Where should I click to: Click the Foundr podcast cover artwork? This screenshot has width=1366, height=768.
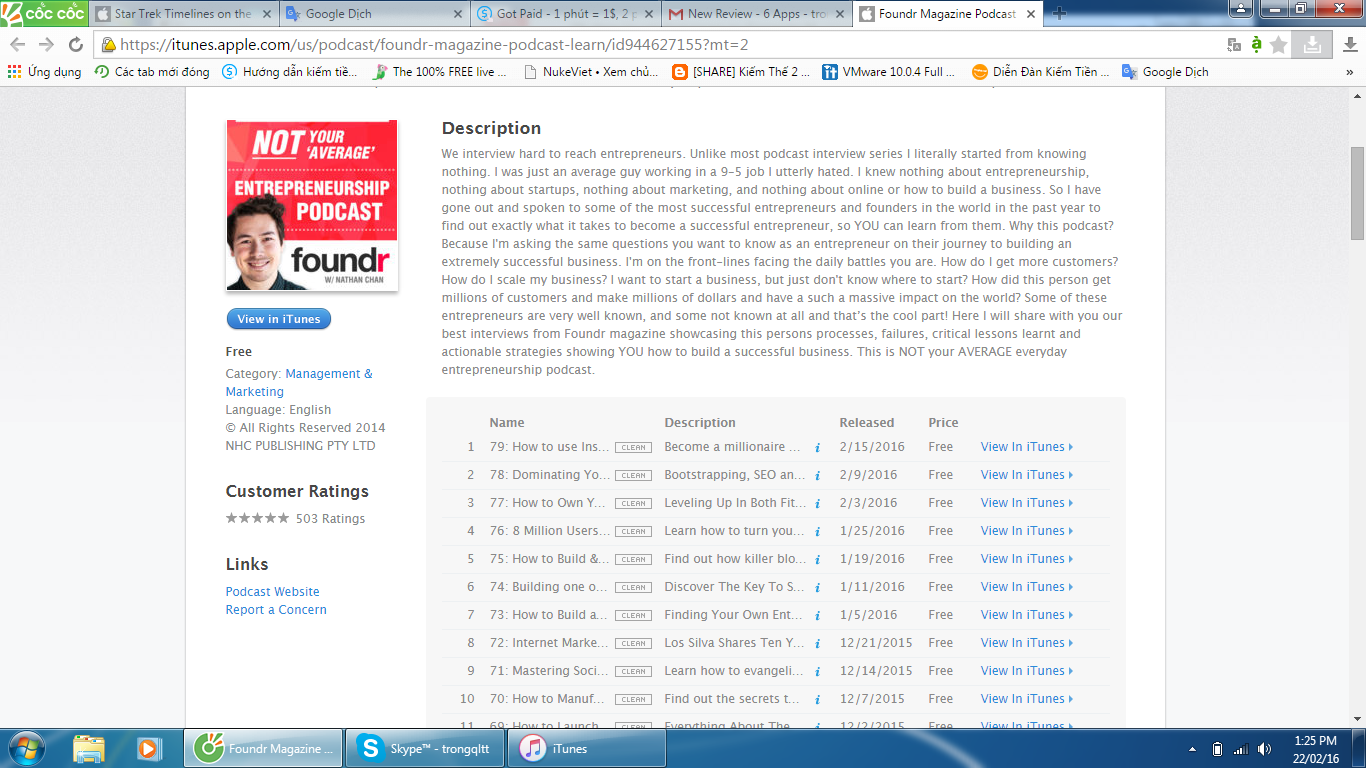pyautogui.click(x=312, y=205)
